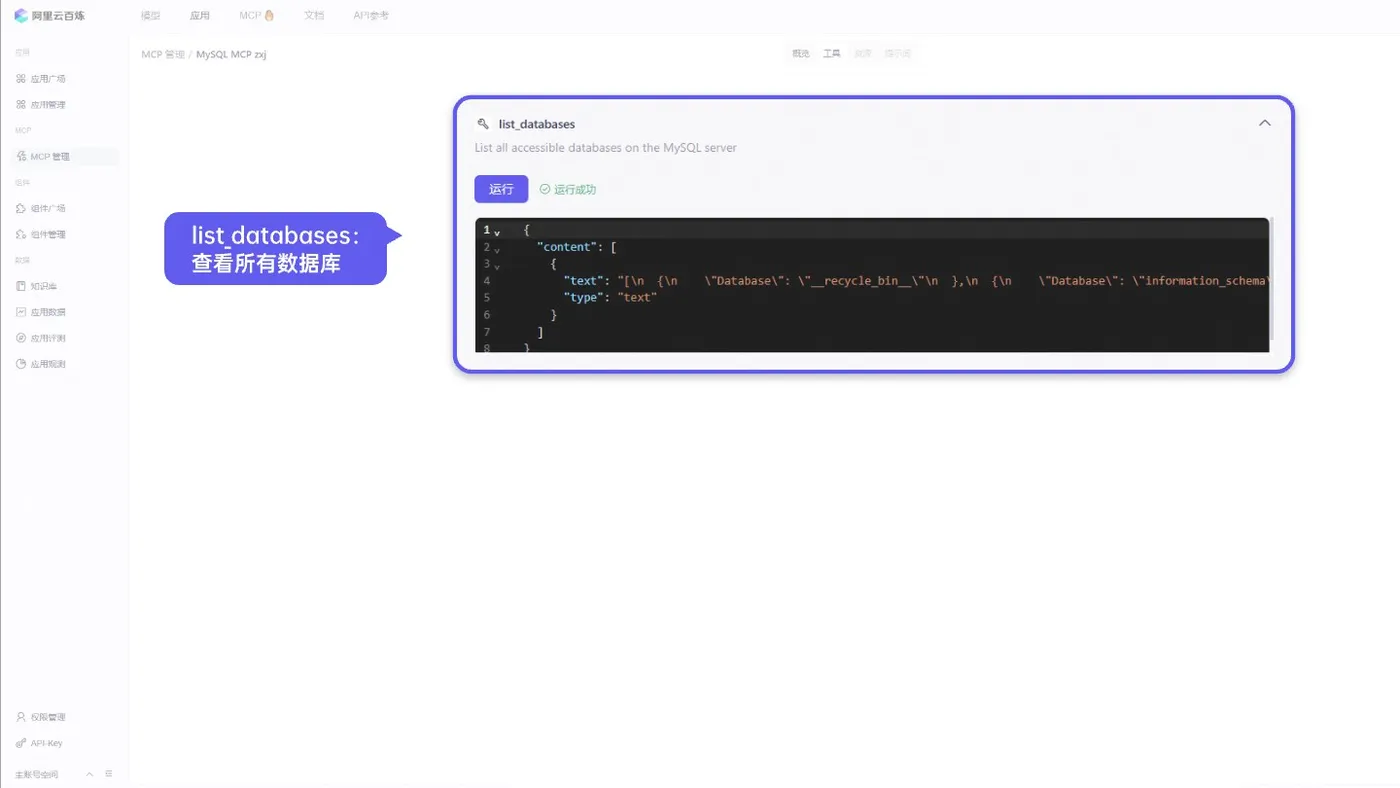The width and height of the screenshot is (1400, 788).
Task: Open 权限管理 in the sidebar
Action: coord(41,718)
